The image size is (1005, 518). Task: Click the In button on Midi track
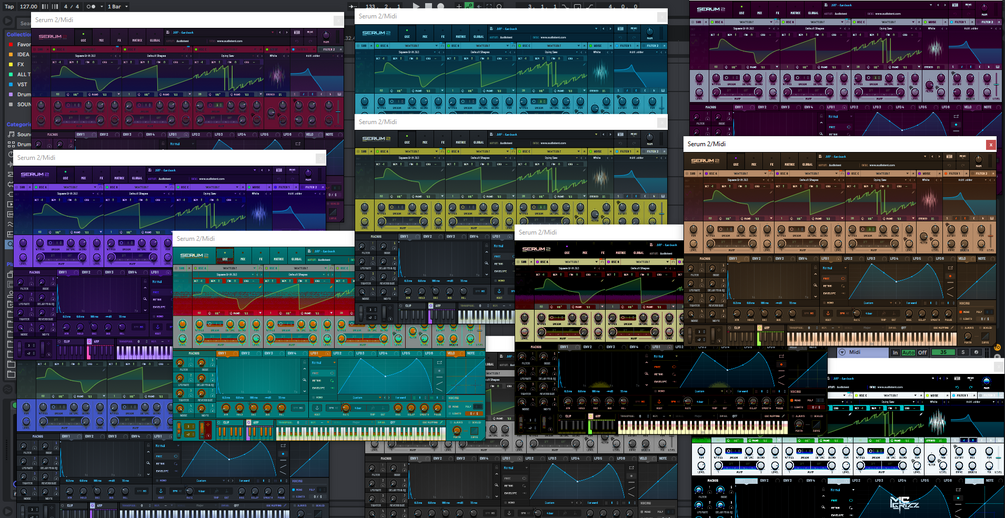point(895,353)
